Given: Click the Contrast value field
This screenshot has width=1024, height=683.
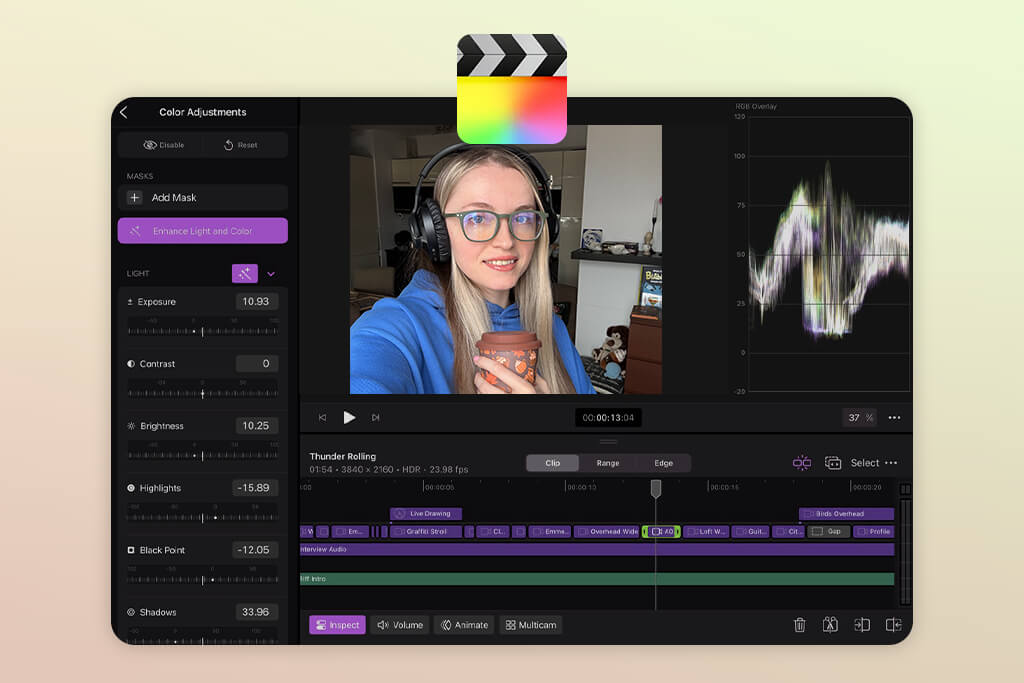Looking at the screenshot, I should [x=257, y=364].
